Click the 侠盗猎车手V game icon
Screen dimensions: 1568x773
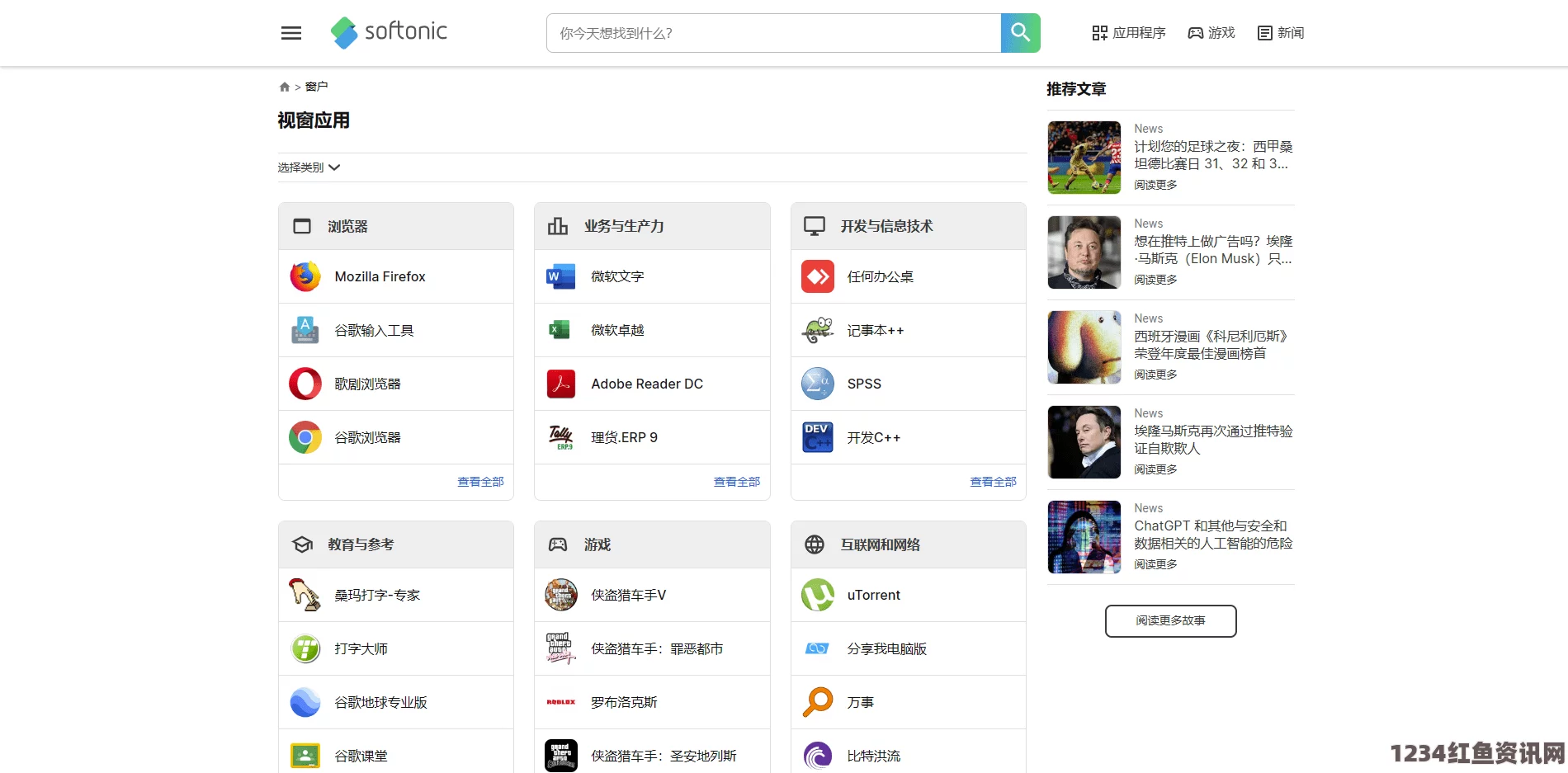561,595
